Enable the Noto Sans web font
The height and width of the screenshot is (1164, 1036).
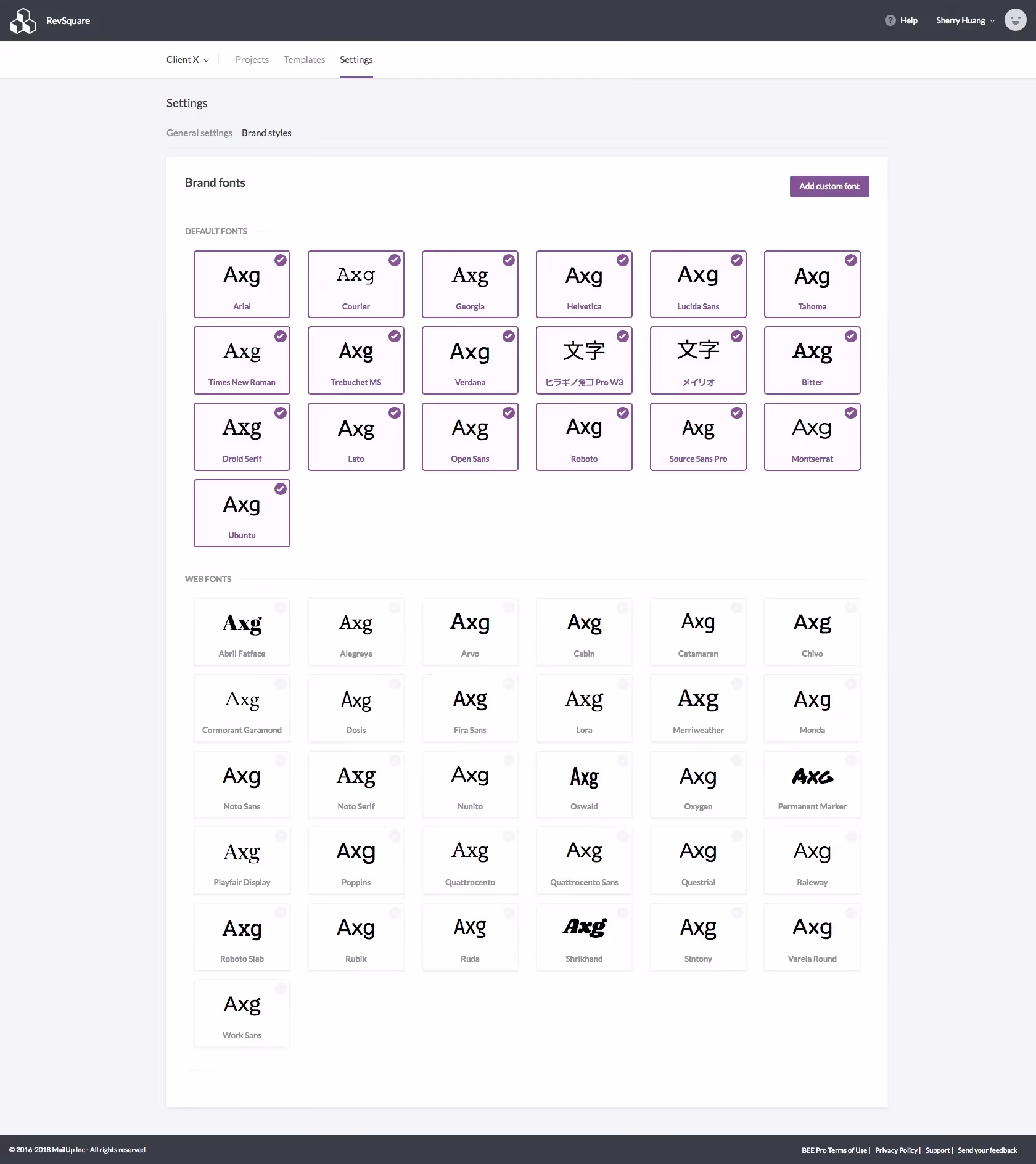point(242,784)
